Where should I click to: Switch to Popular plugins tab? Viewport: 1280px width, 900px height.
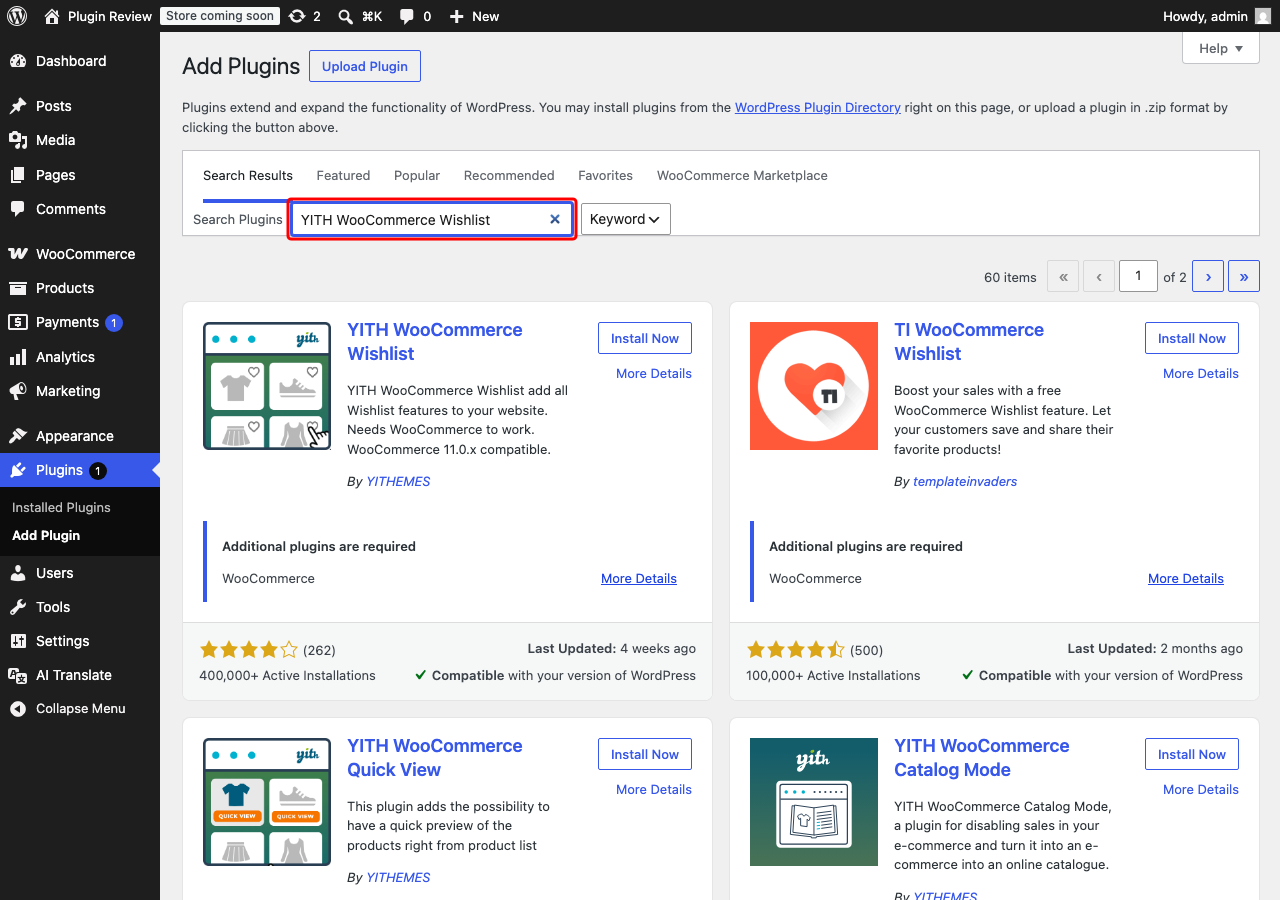[417, 175]
